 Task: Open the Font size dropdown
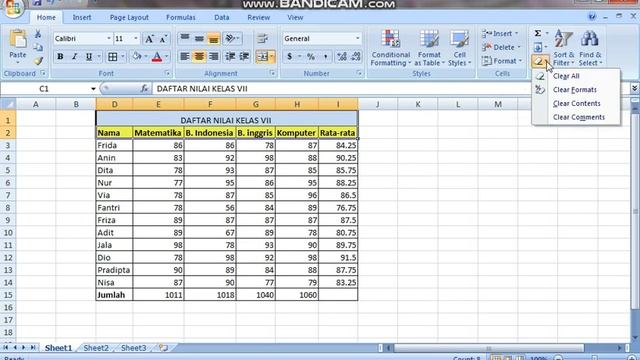pos(136,39)
